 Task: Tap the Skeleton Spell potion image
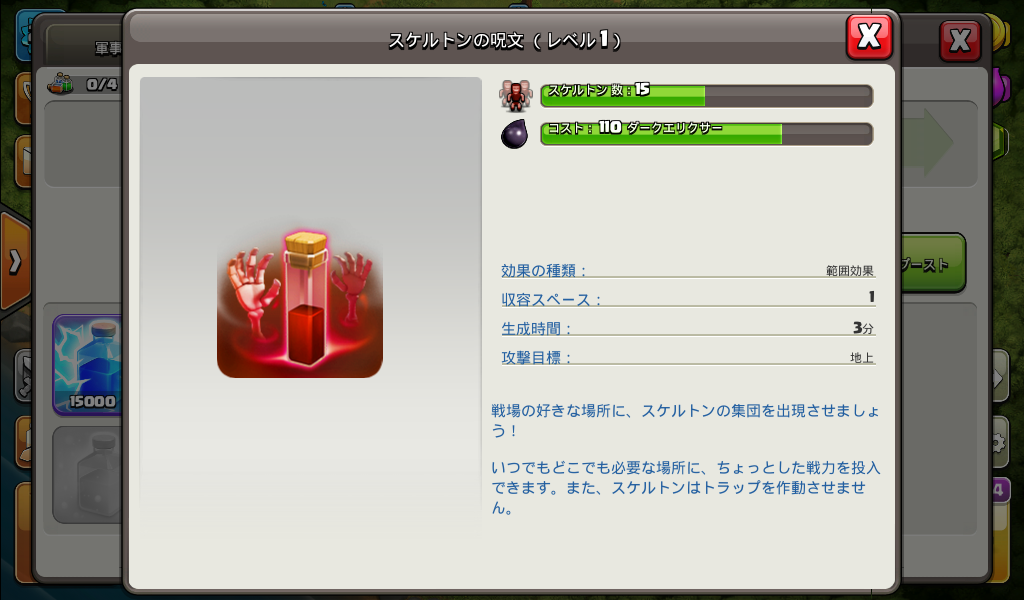[300, 304]
